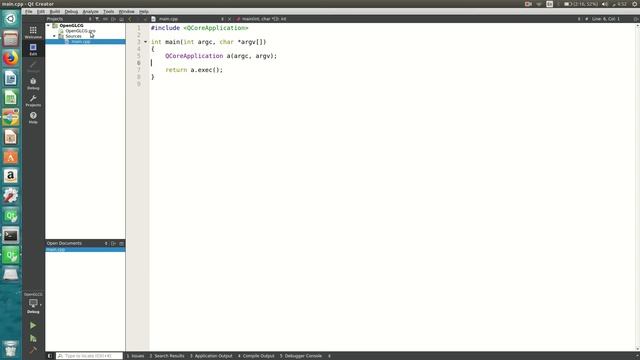Open the Design mode
640x360 pixels.
tap(33, 67)
